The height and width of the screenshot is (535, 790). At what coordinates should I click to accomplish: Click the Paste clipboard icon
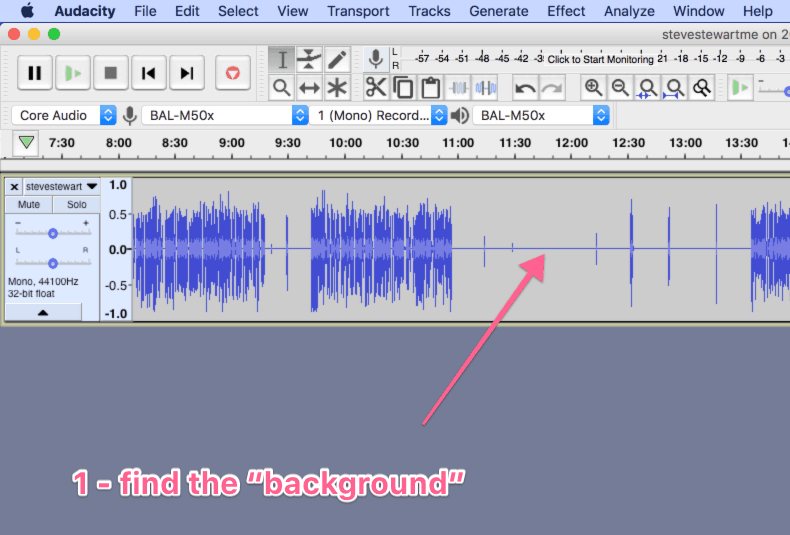430,88
